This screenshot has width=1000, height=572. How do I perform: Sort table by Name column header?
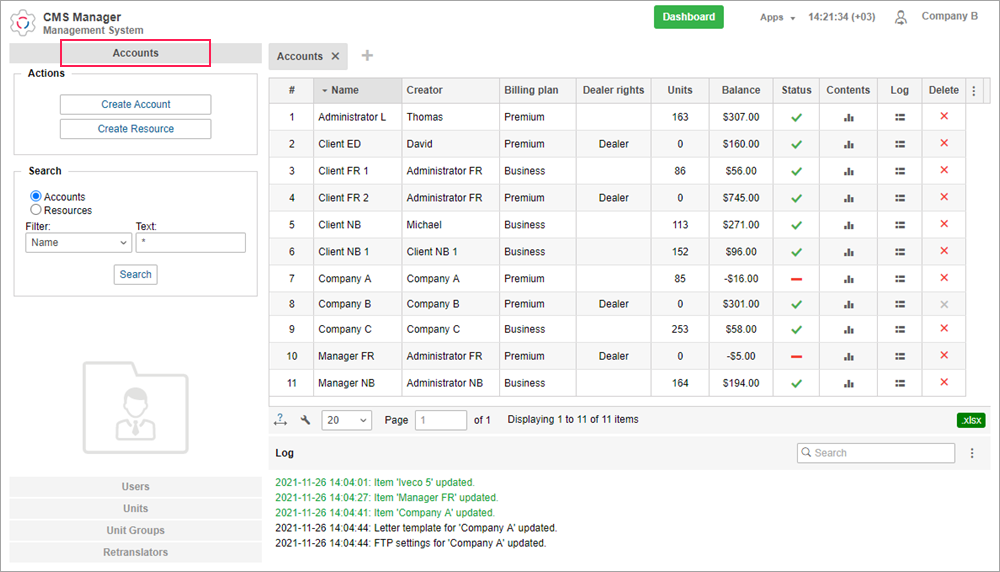click(357, 91)
